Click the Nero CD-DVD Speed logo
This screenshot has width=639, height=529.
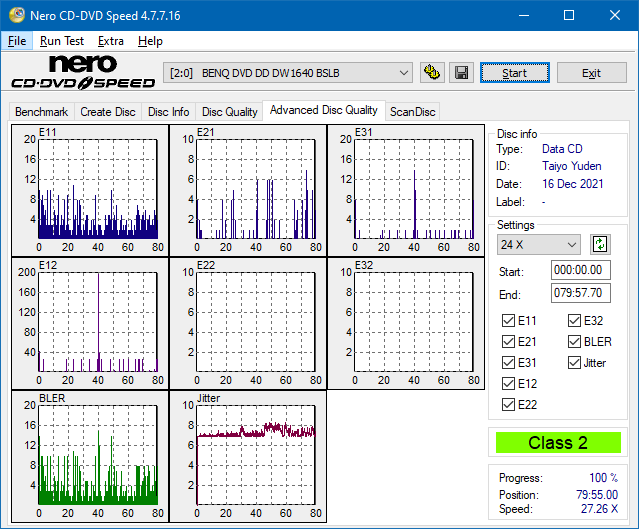coord(83,73)
